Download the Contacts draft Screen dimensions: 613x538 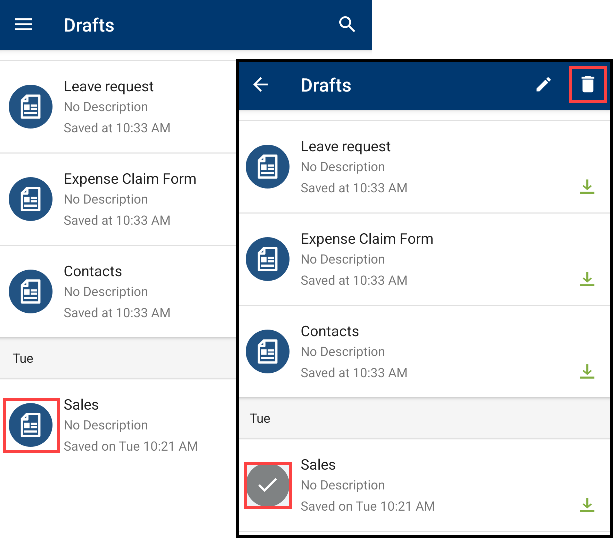(587, 371)
